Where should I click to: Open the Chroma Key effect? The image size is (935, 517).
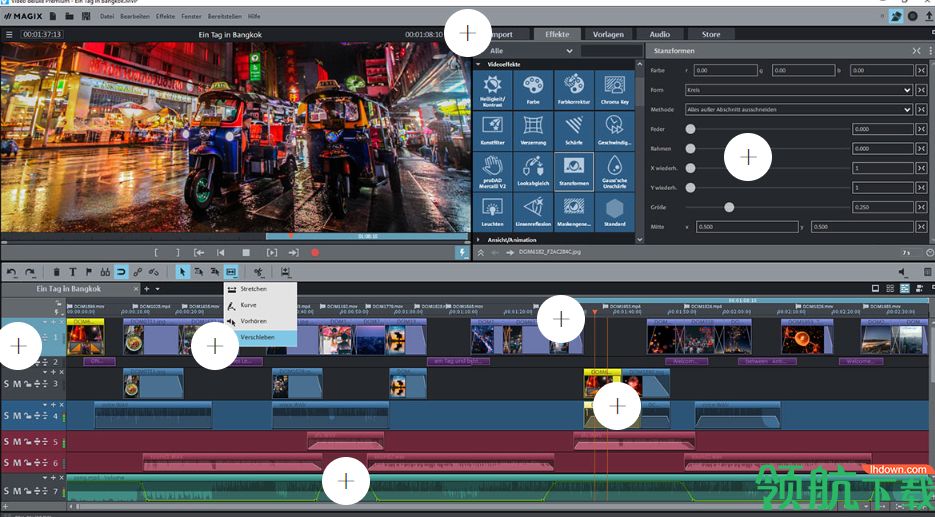pos(614,90)
